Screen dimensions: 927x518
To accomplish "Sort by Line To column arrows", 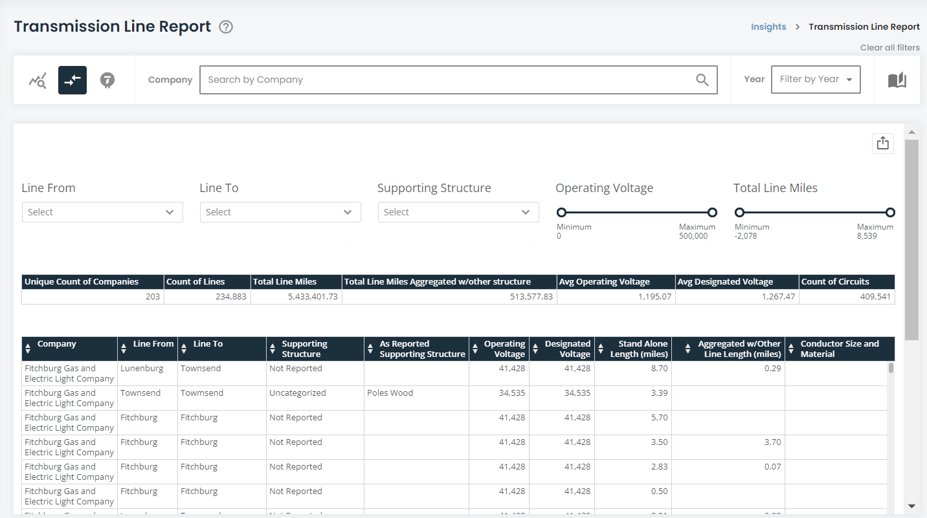I will click(184, 349).
